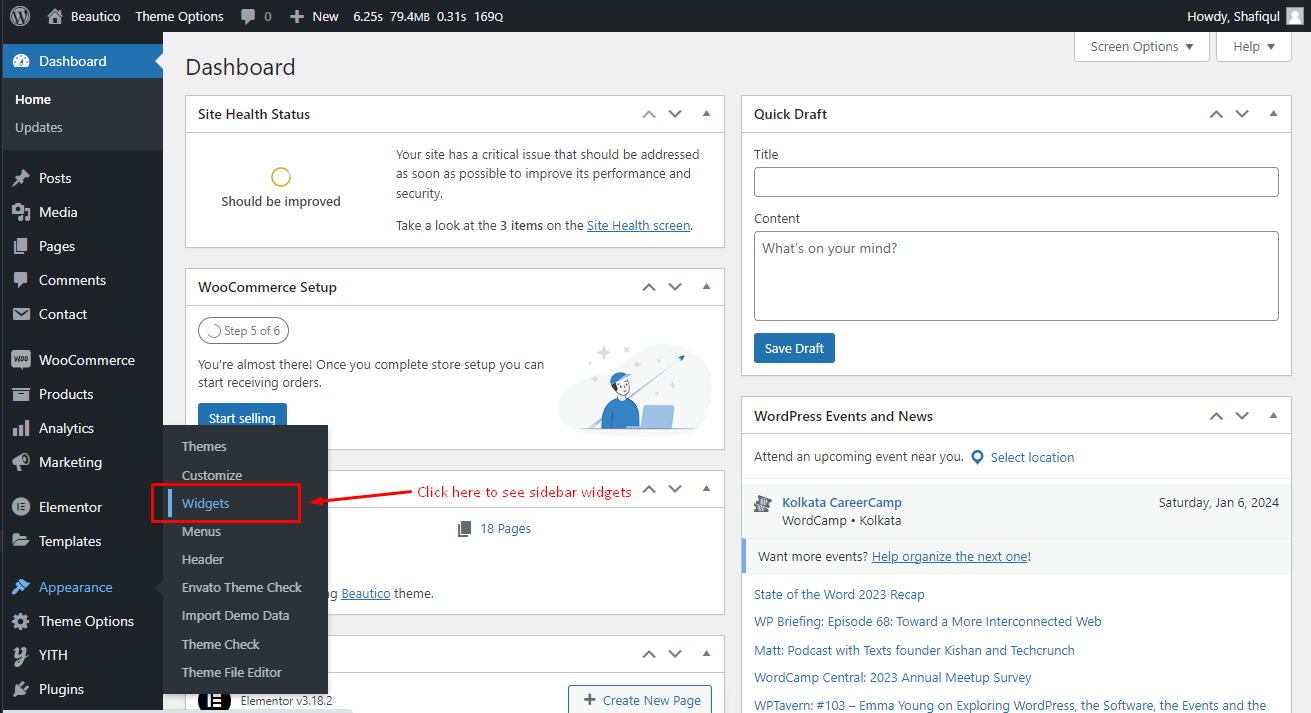Click the Templates folder icon
Image resolution: width=1311 pixels, height=713 pixels.
[21, 541]
